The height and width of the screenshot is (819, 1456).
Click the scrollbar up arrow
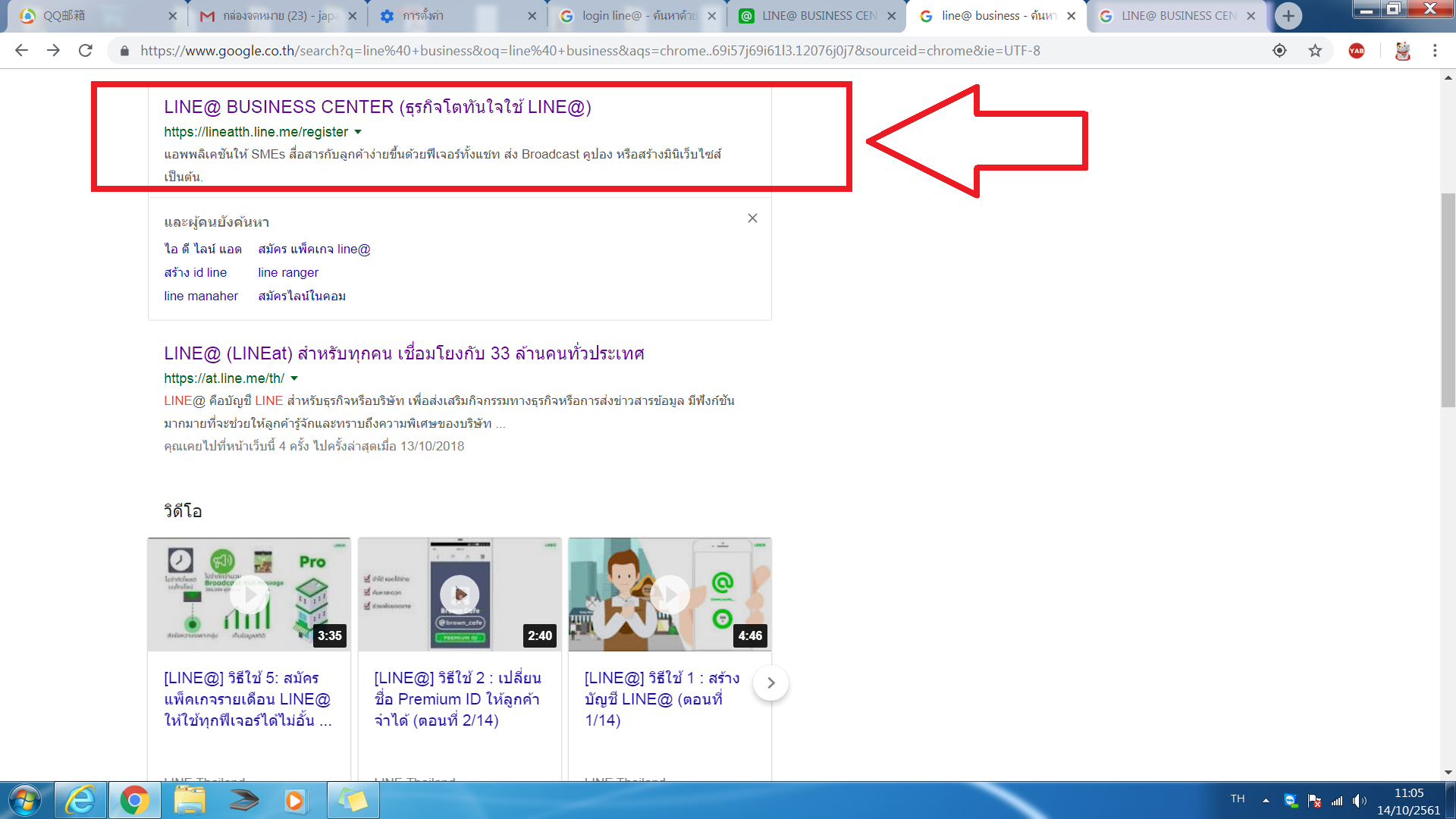pos(1448,77)
